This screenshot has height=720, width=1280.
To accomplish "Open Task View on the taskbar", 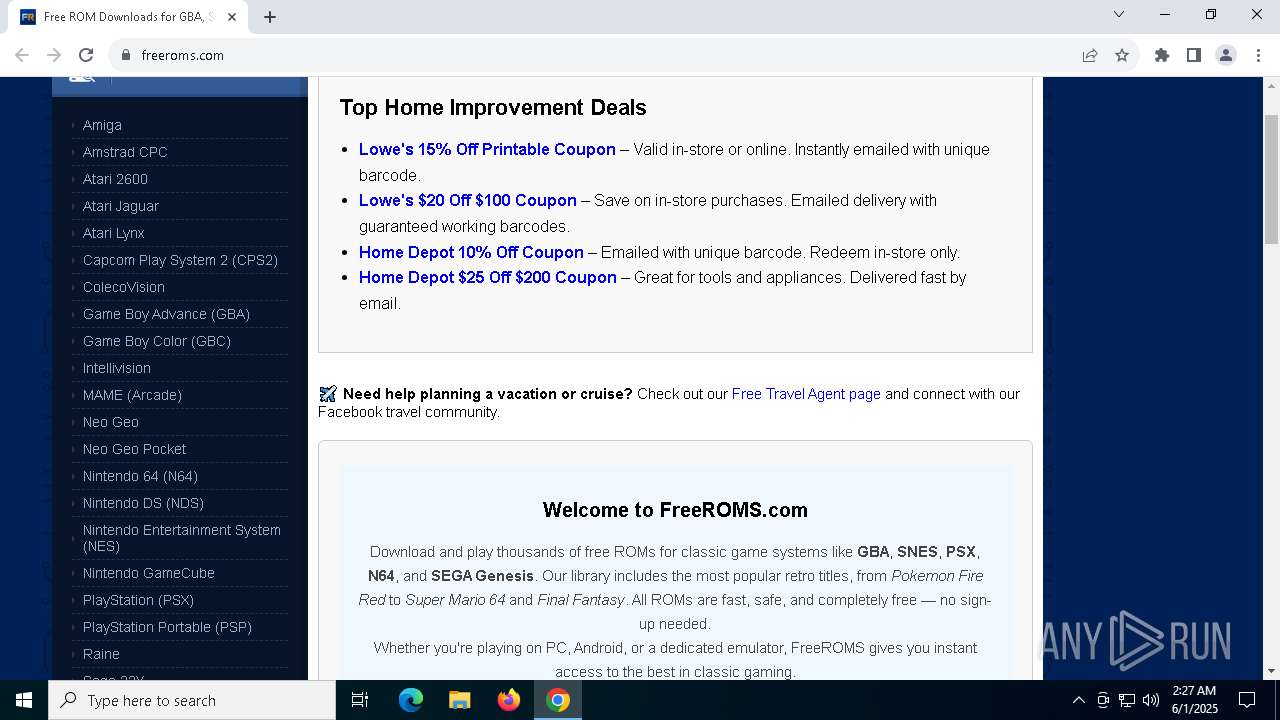I will tap(360, 700).
